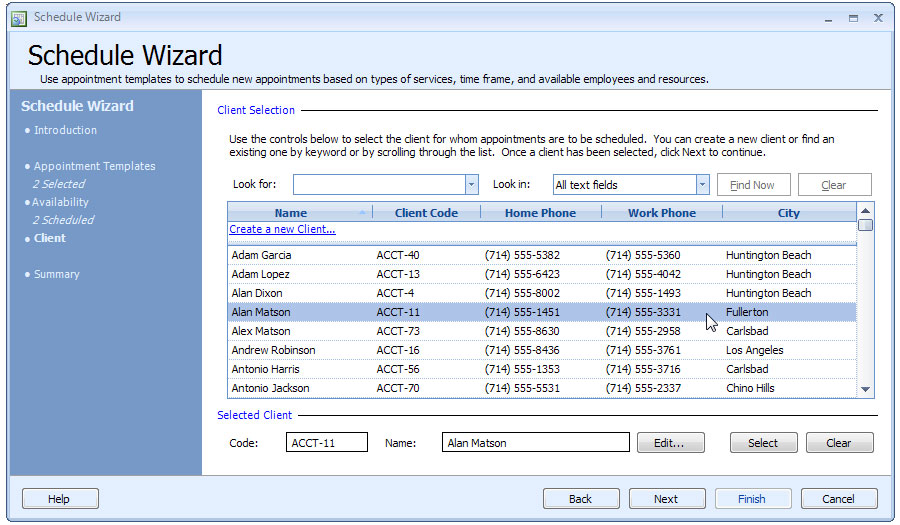Click client code ACCT-13
900x525 pixels.
click(398, 274)
